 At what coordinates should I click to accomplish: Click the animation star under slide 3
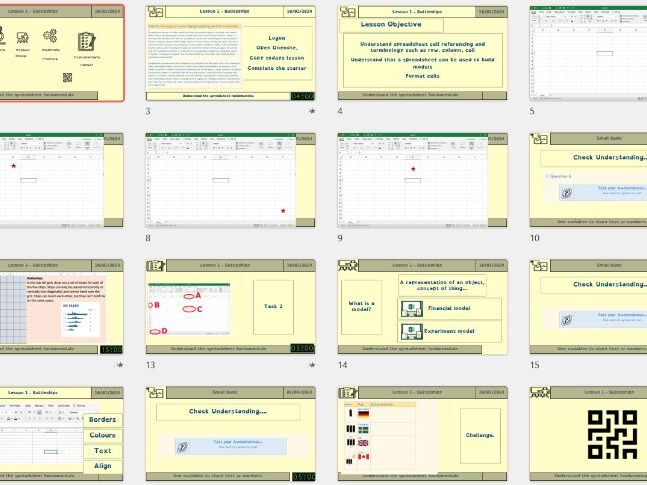(x=312, y=111)
